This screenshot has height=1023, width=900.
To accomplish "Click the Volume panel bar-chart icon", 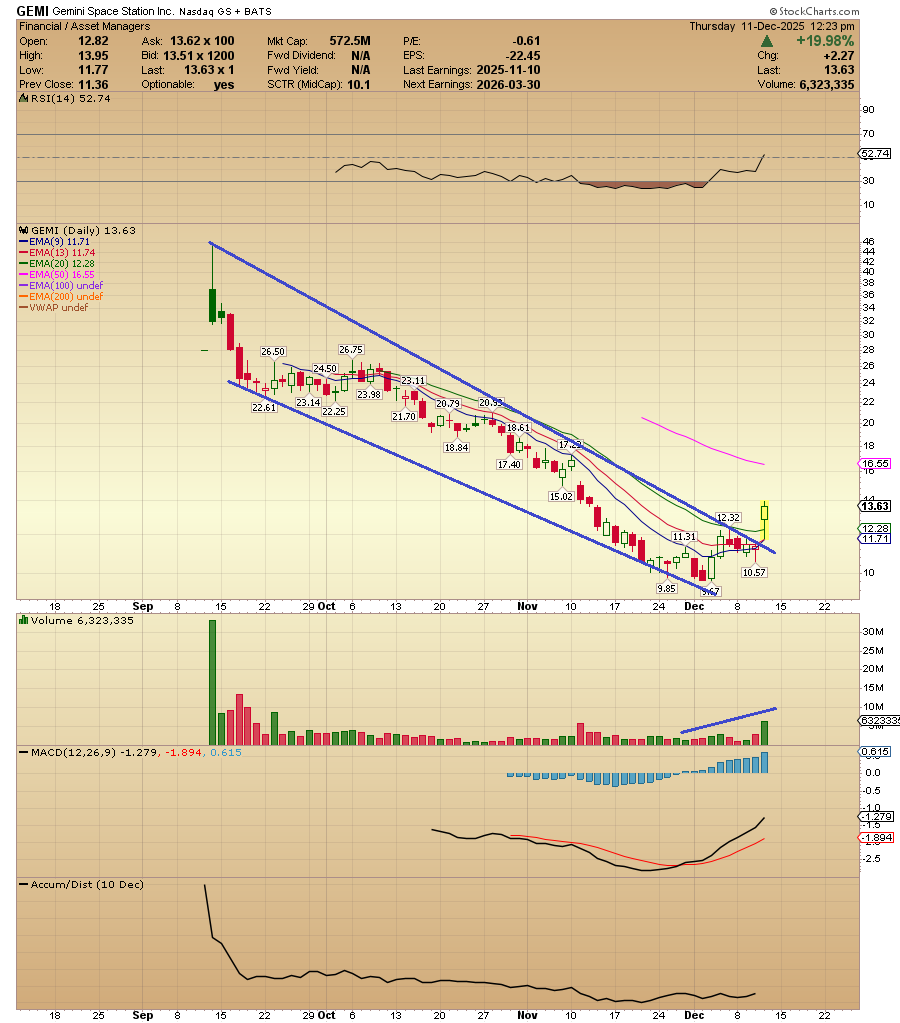I will click(23, 620).
